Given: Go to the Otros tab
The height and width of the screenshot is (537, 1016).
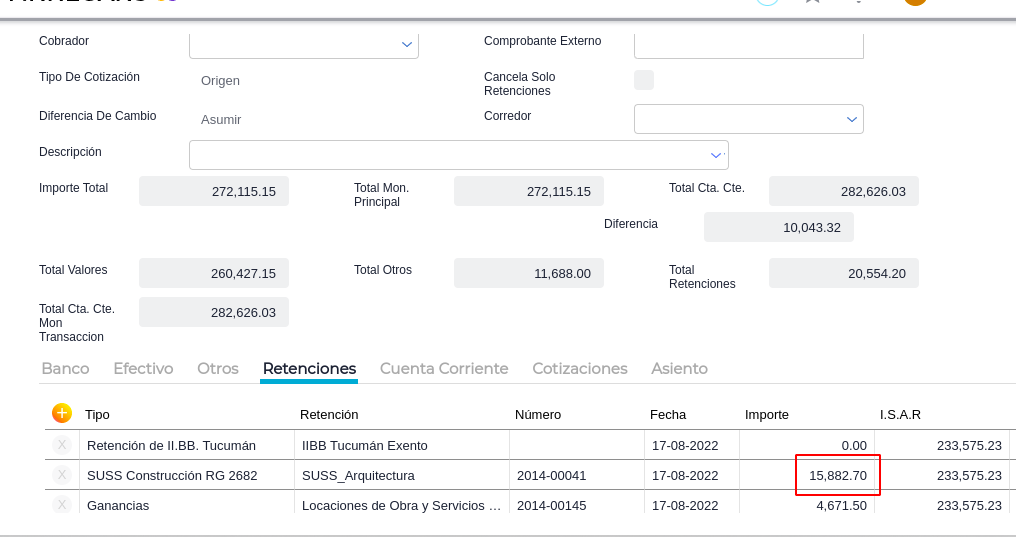Looking at the screenshot, I should point(218,369).
